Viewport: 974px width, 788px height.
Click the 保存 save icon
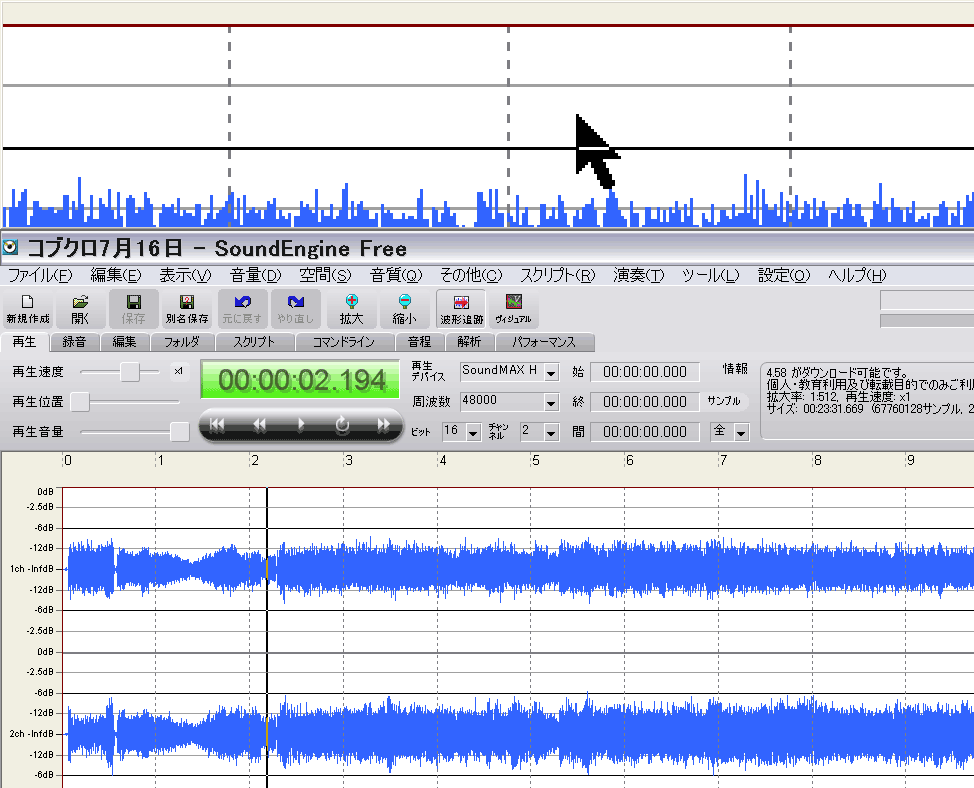(x=134, y=309)
